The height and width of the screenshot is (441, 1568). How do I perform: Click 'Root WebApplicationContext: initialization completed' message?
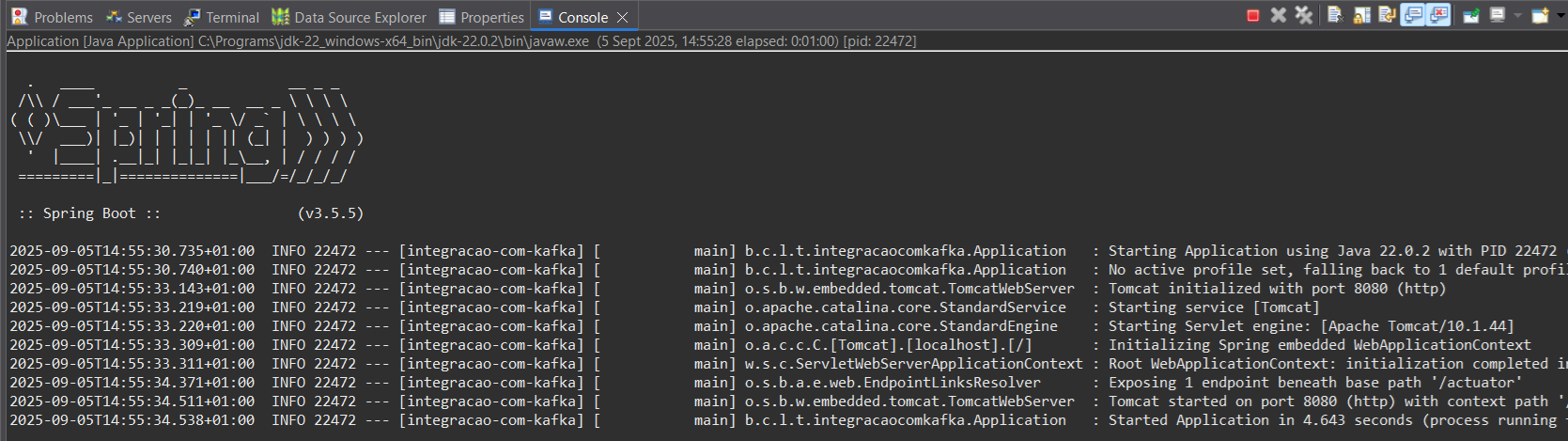point(1337,364)
